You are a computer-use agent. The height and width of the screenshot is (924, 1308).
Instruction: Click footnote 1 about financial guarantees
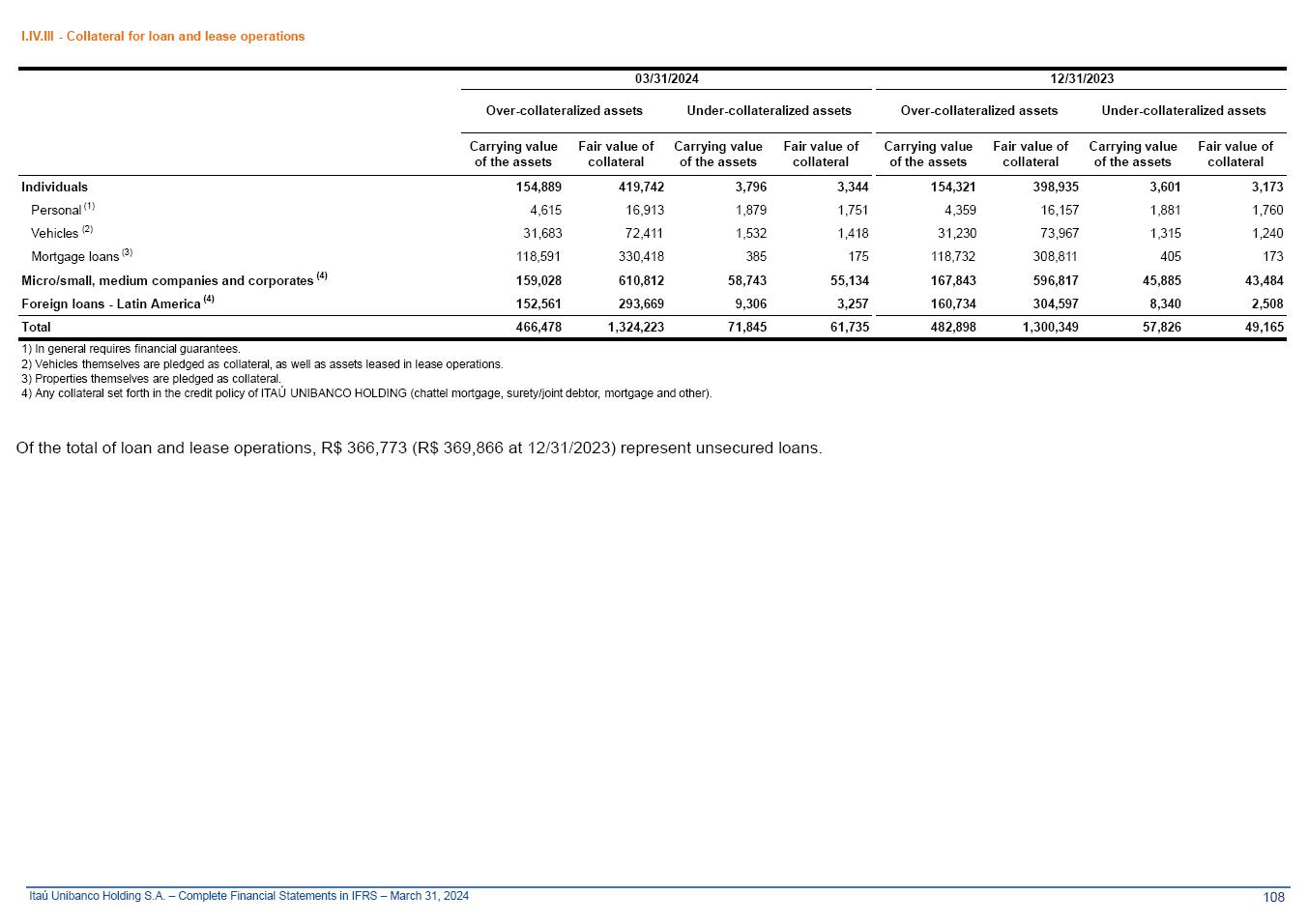[x=131, y=349]
